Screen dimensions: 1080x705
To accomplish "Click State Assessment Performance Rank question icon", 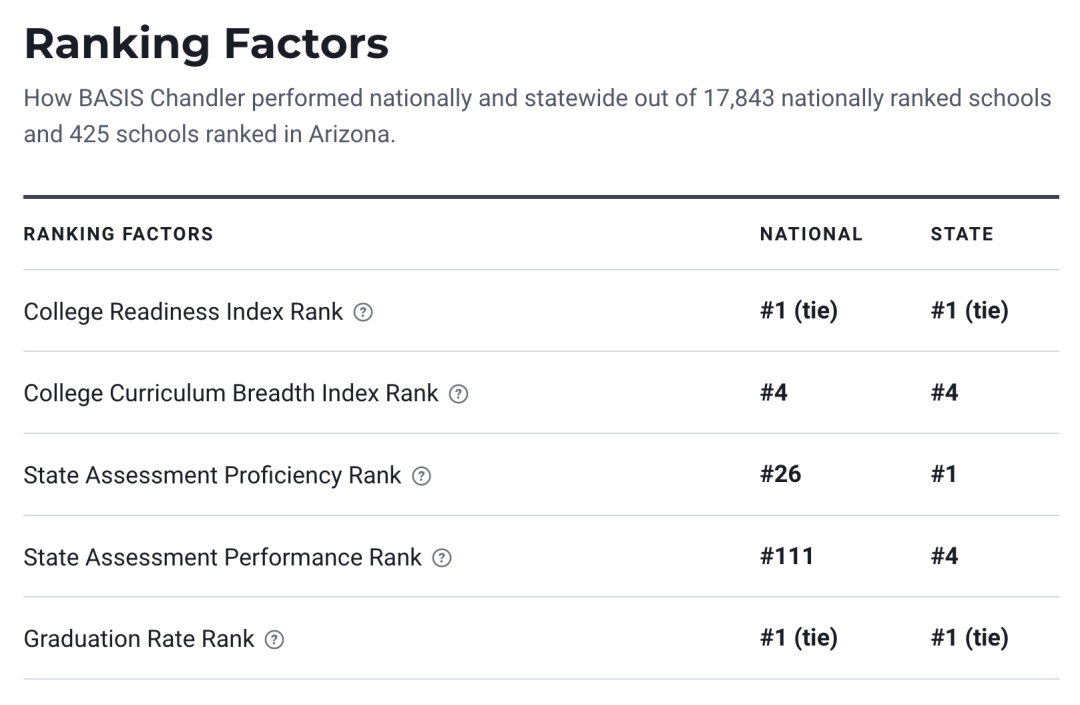I will 442,558.
